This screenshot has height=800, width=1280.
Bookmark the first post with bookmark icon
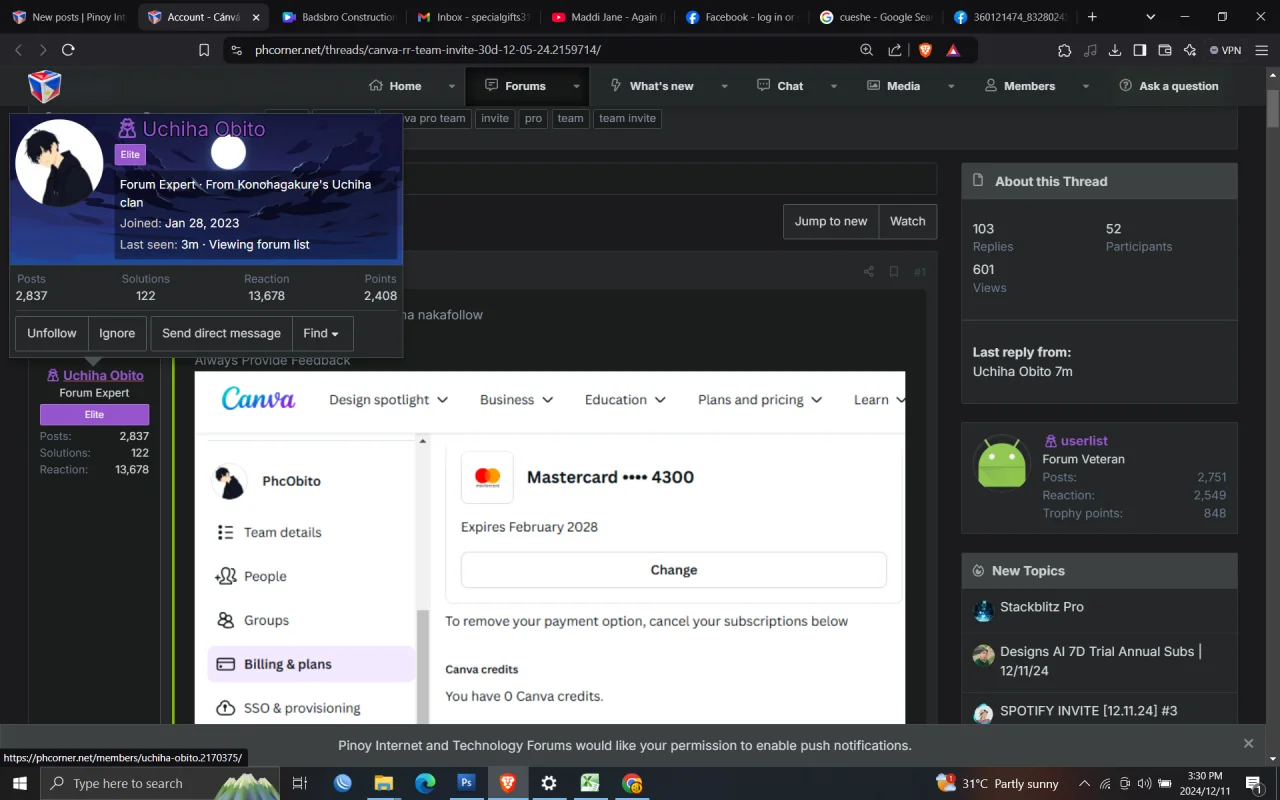point(894,272)
